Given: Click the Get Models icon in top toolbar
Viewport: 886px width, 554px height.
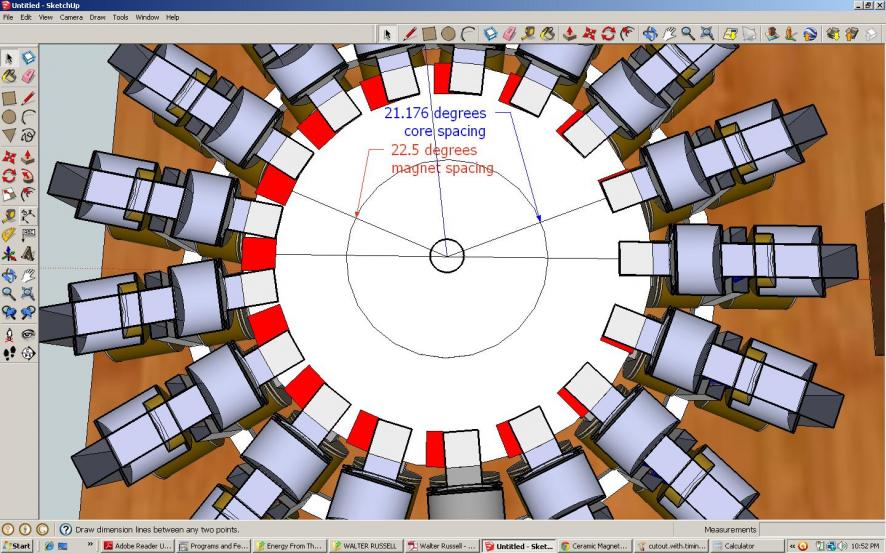Looking at the screenshot, I should pyautogui.click(x=833, y=34).
